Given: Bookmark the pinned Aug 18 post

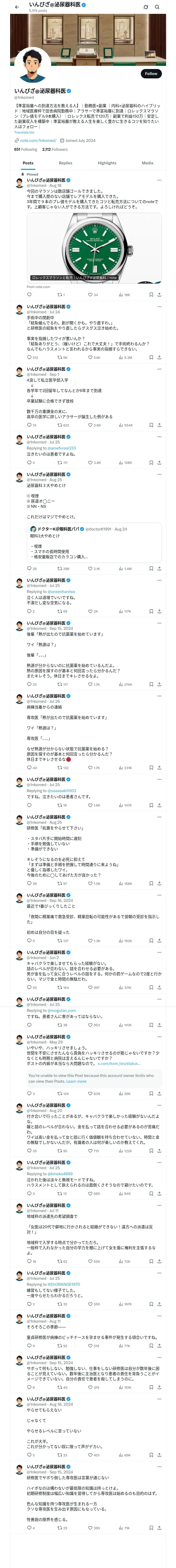Looking at the screenshot, I should [151, 295].
